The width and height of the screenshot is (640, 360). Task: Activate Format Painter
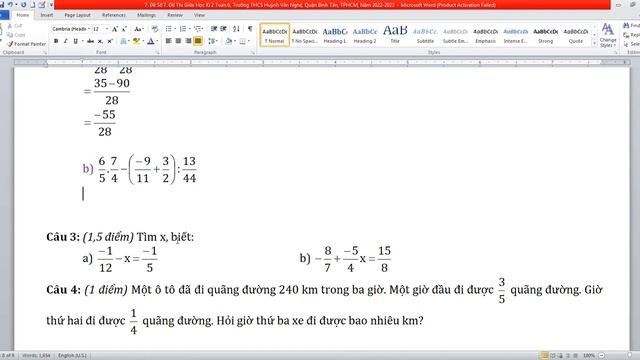pyautogui.click(x=27, y=44)
